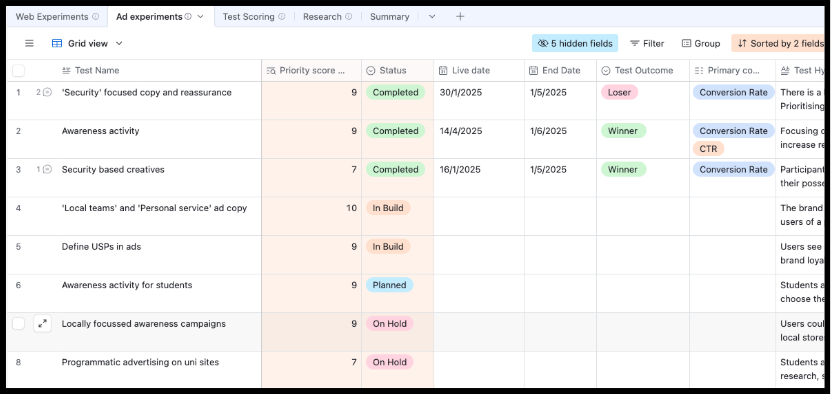
Task: Select the Completed status in Awareness activity row
Action: (395, 131)
